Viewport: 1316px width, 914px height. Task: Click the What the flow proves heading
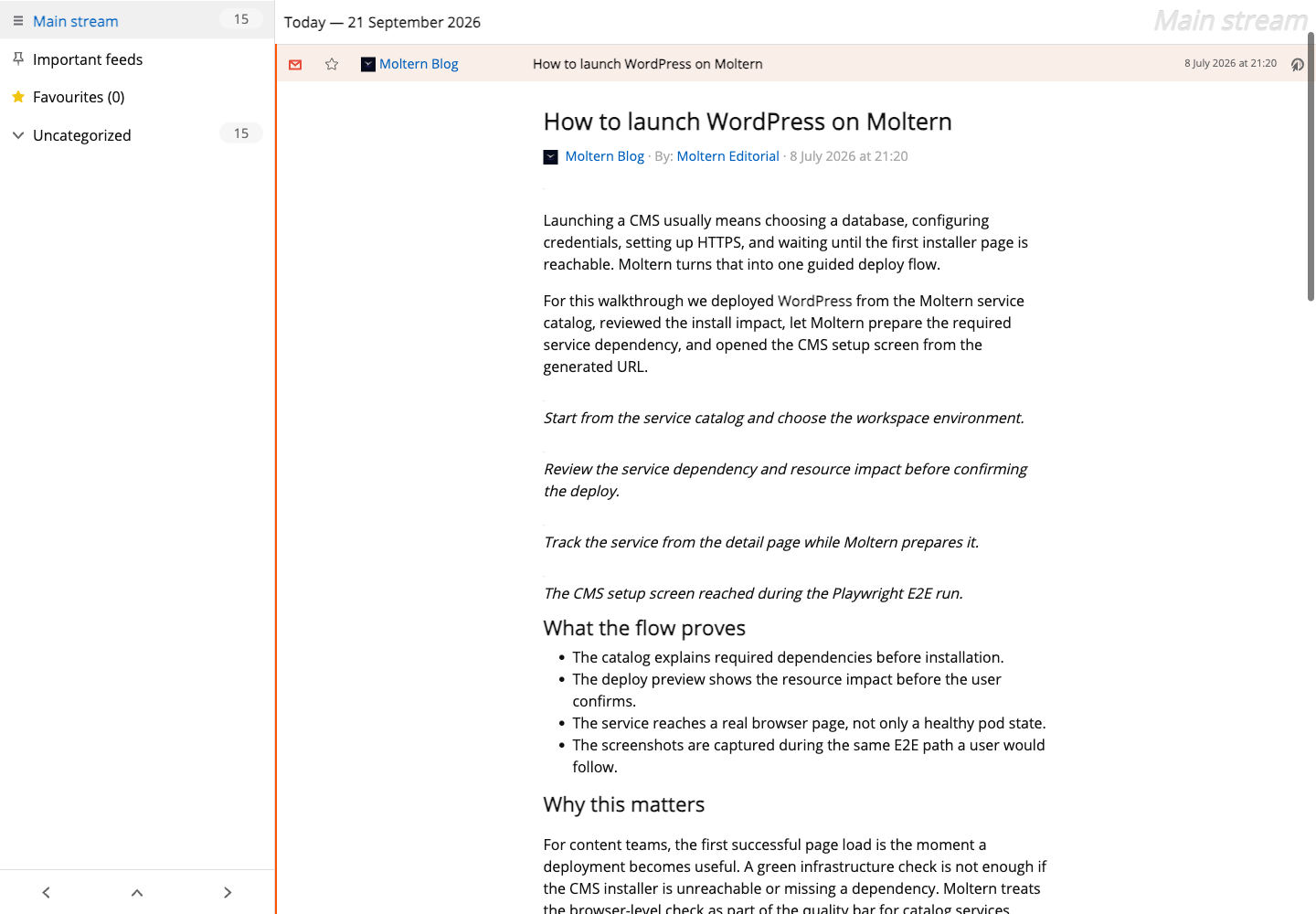pyautogui.click(x=644, y=628)
